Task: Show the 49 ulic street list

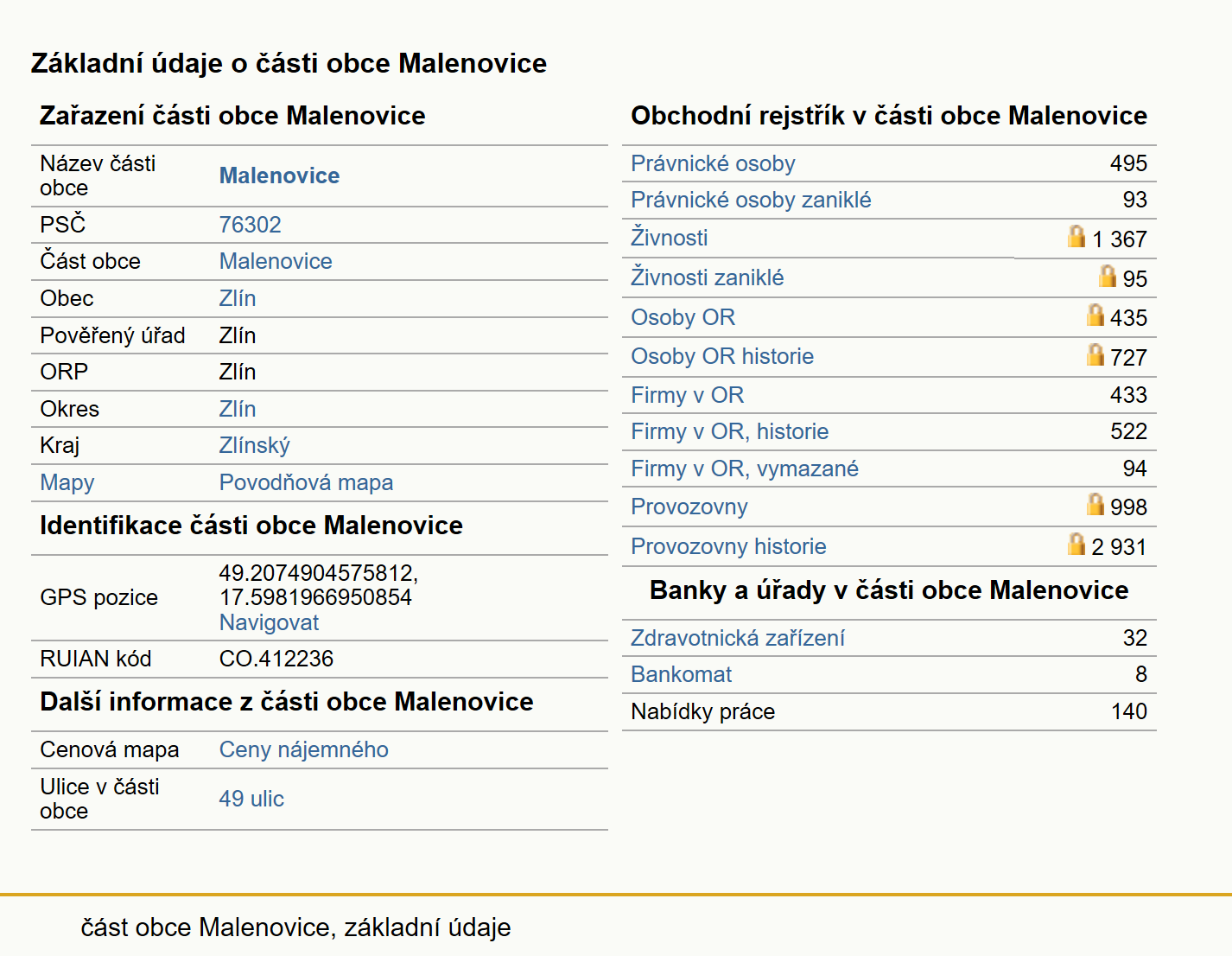Action: [251, 799]
